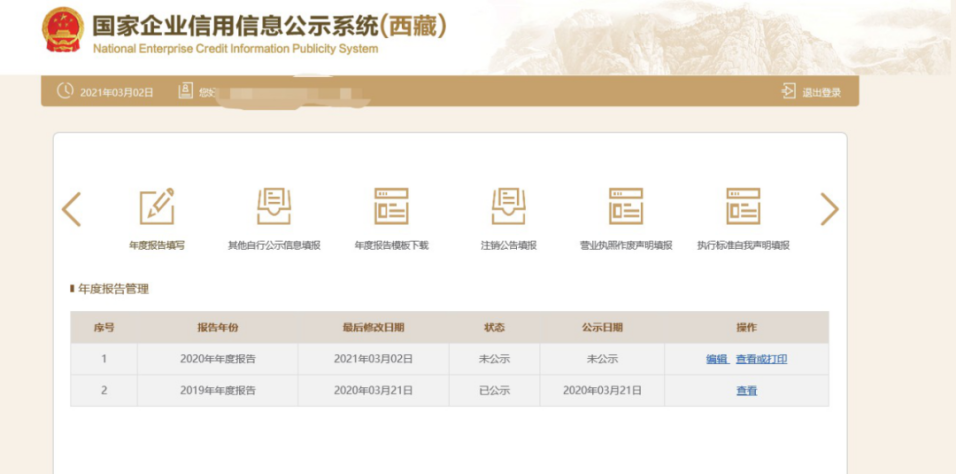Viewport: 956px width, 475px height.
Task: Click the logout door icon
Action: point(788,91)
